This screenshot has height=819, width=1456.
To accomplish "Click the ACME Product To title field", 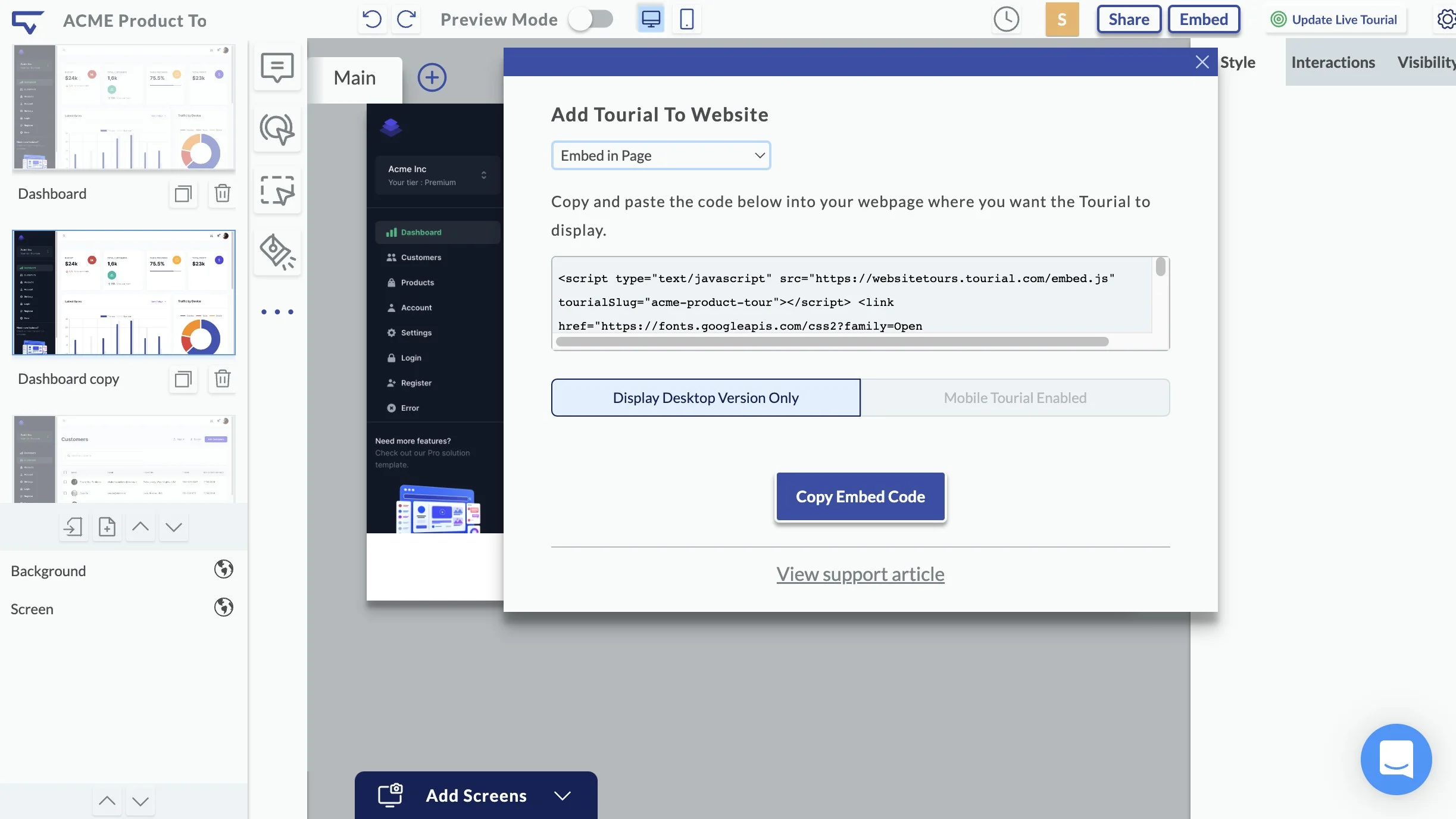I will click(x=135, y=21).
